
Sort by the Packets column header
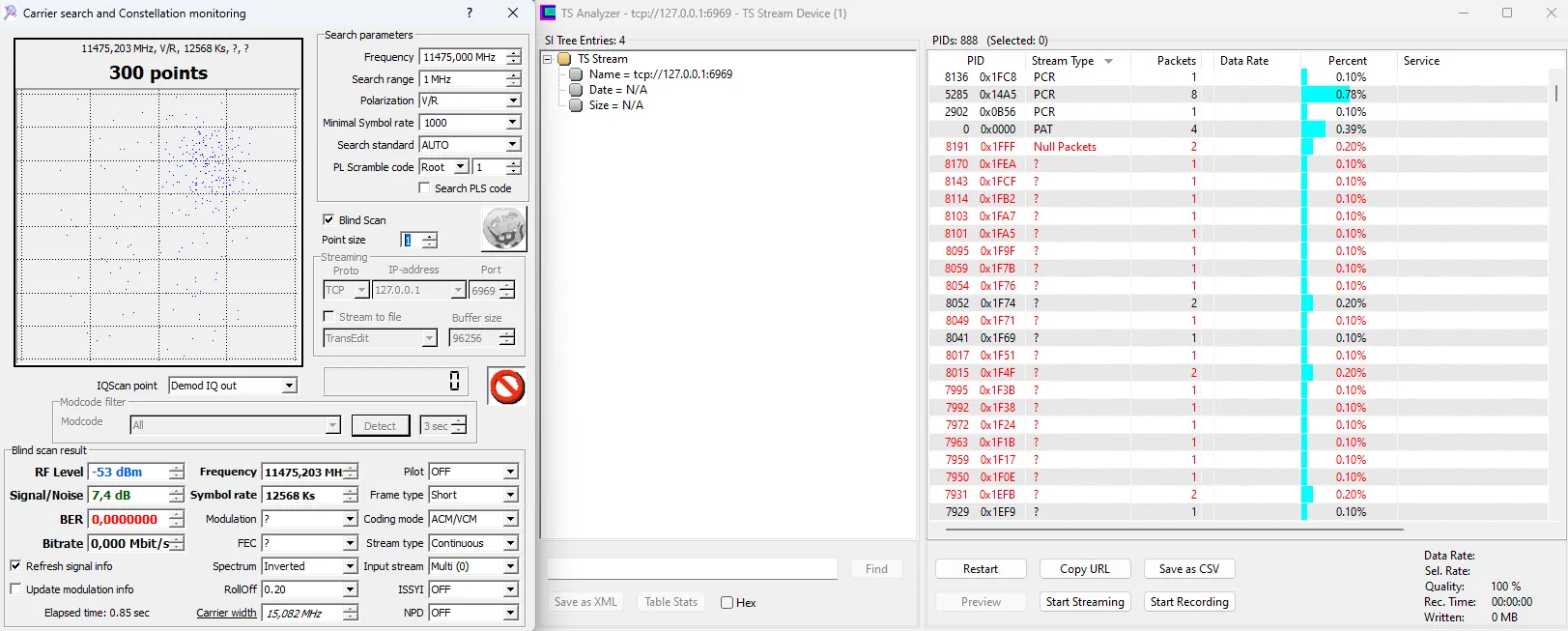[1176, 61]
